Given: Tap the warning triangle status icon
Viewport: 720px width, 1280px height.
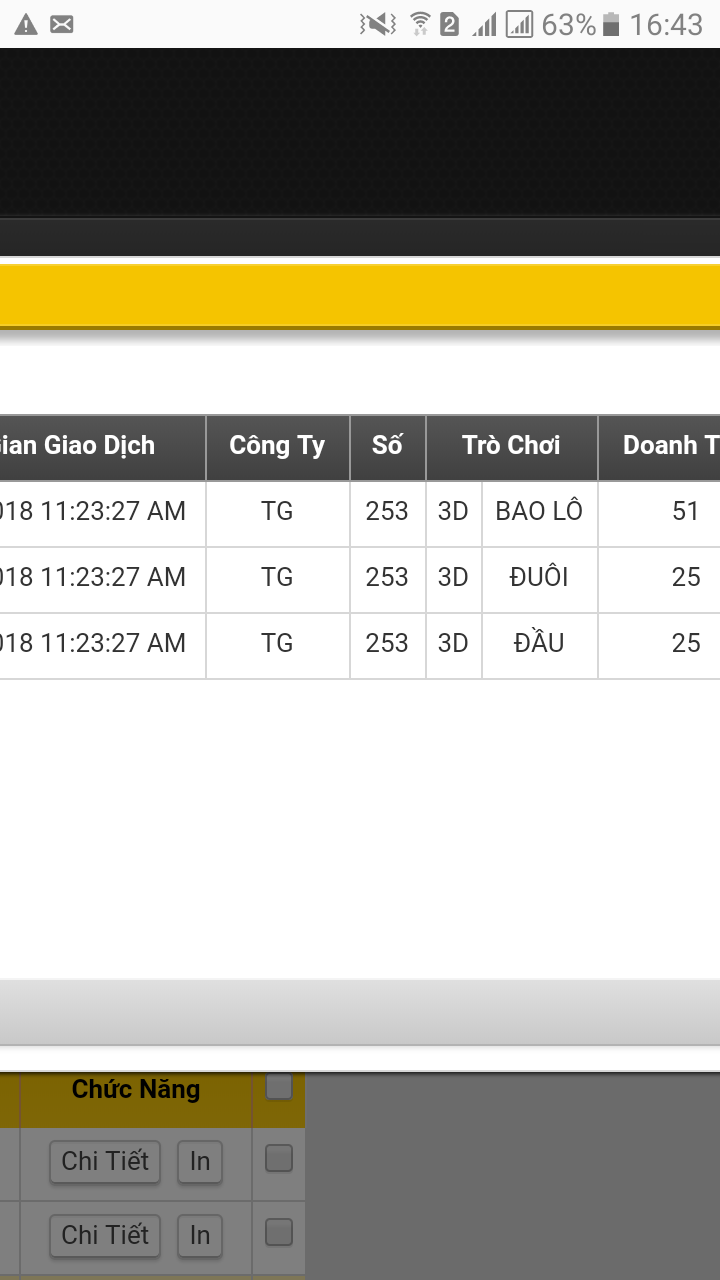Looking at the screenshot, I should pyautogui.click(x=26, y=24).
